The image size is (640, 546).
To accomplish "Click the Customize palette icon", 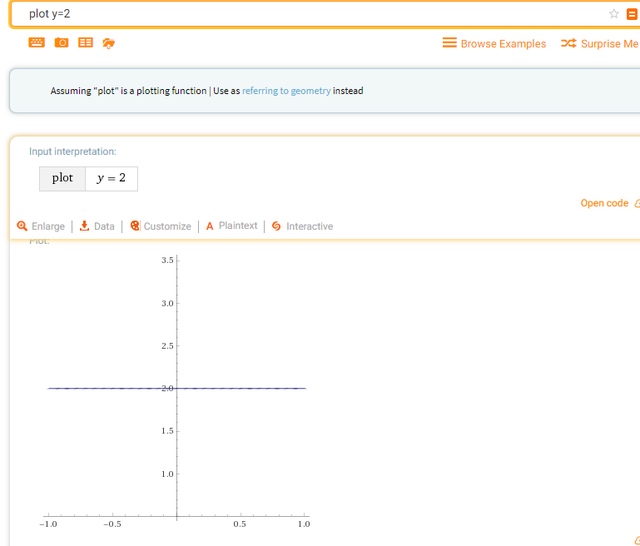I will coord(135,226).
